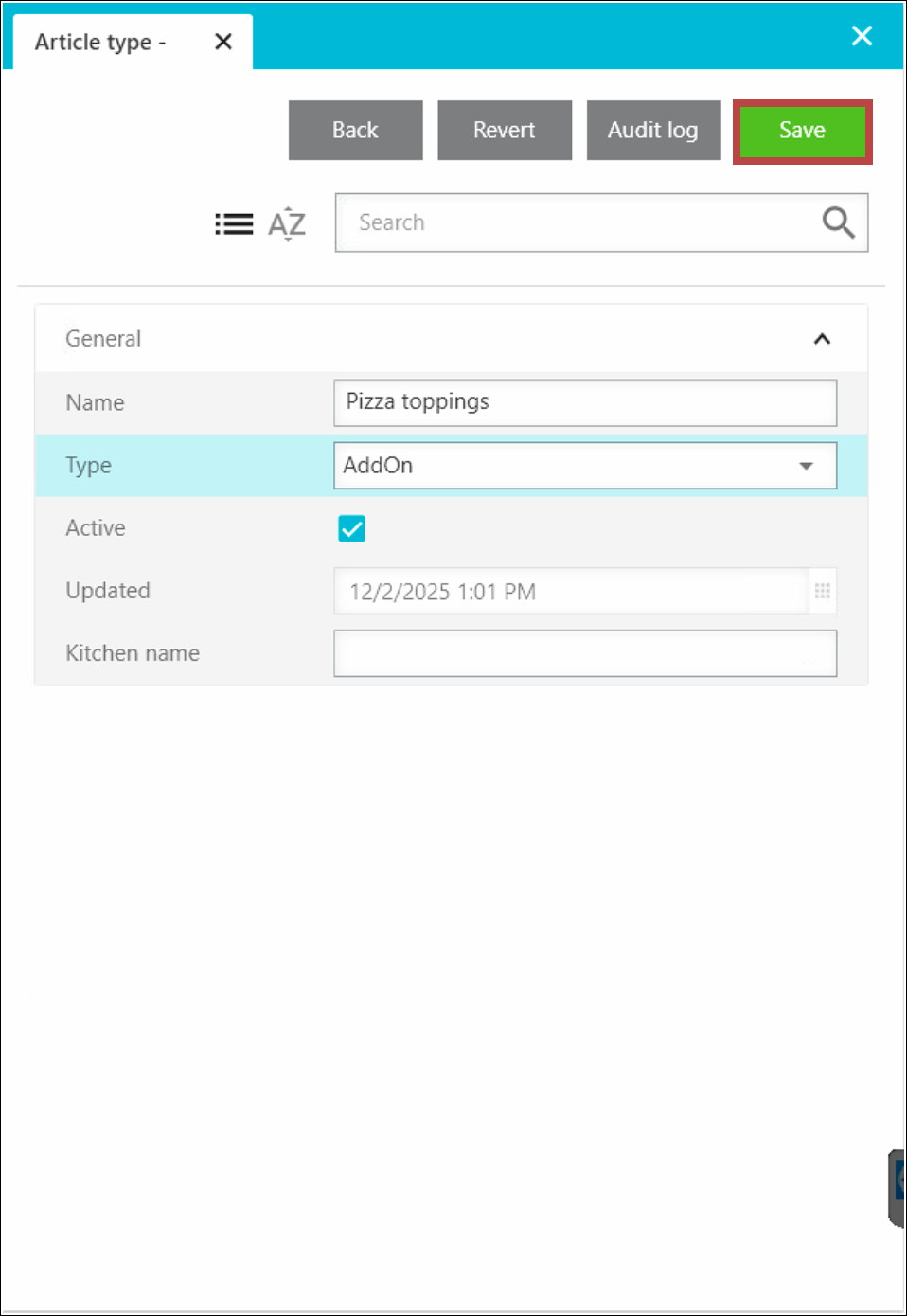Click the General section title text
Viewport: 907px width, 1316px height.
click(103, 339)
